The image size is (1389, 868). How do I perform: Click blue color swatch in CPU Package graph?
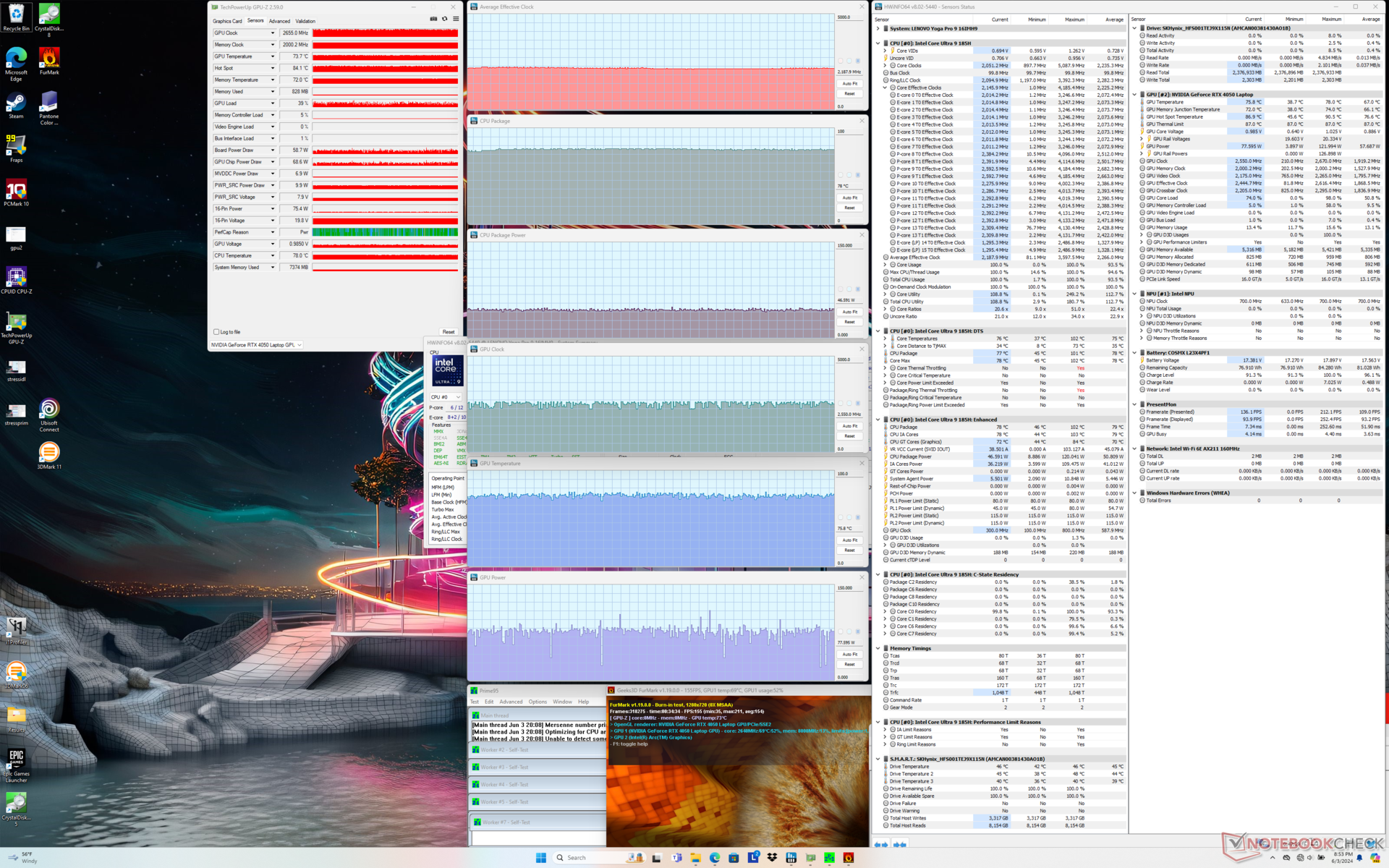coord(858,175)
